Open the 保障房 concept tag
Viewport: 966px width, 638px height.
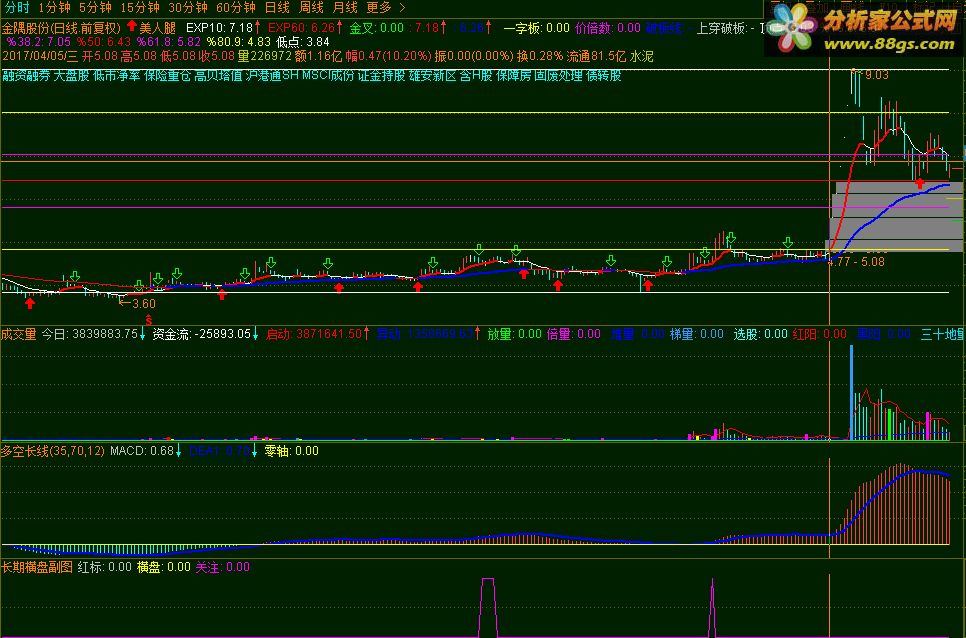(514, 76)
